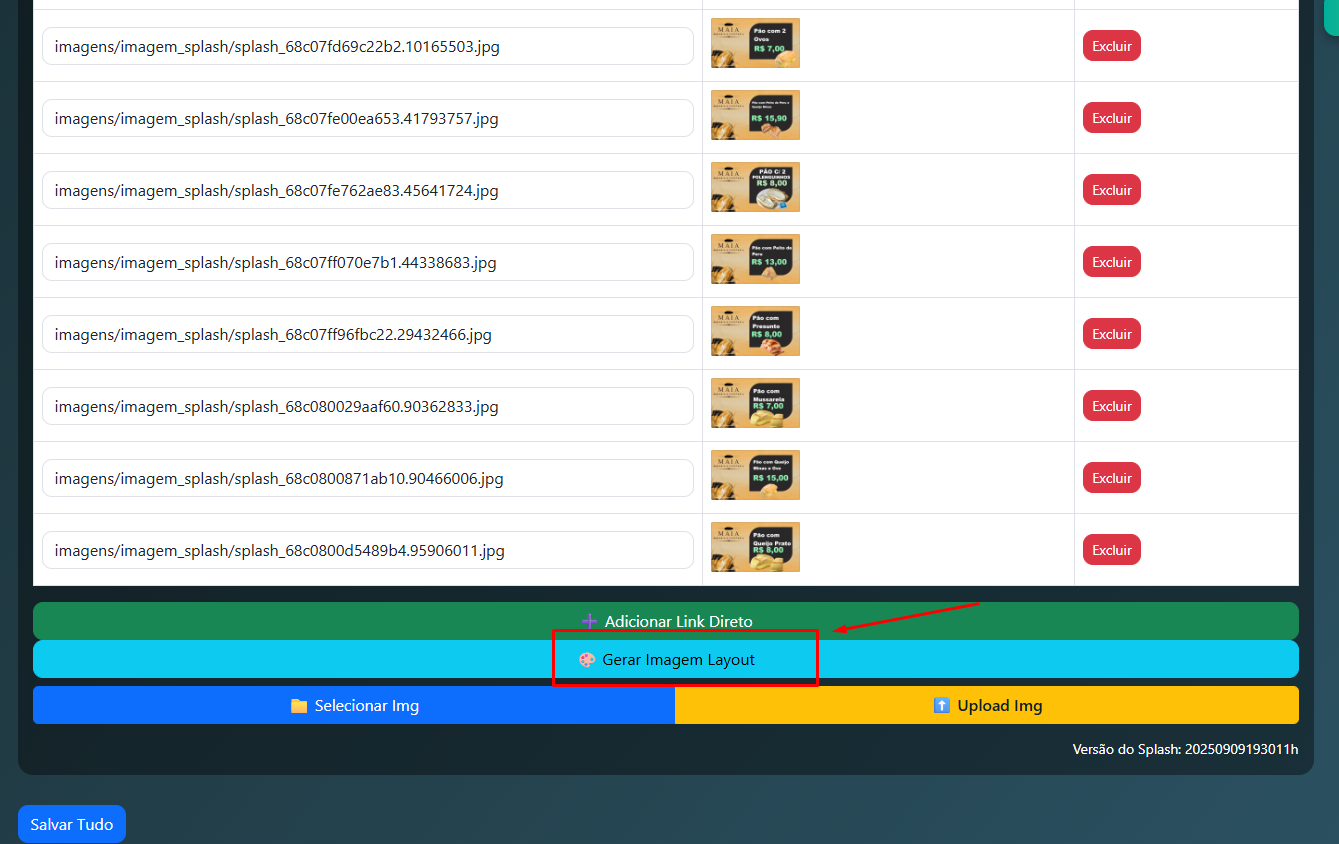Select the Pão com Peito de Peru R$ 13,00 thumbnail
This screenshot has height=844, width=1339.
coord(755,259)
